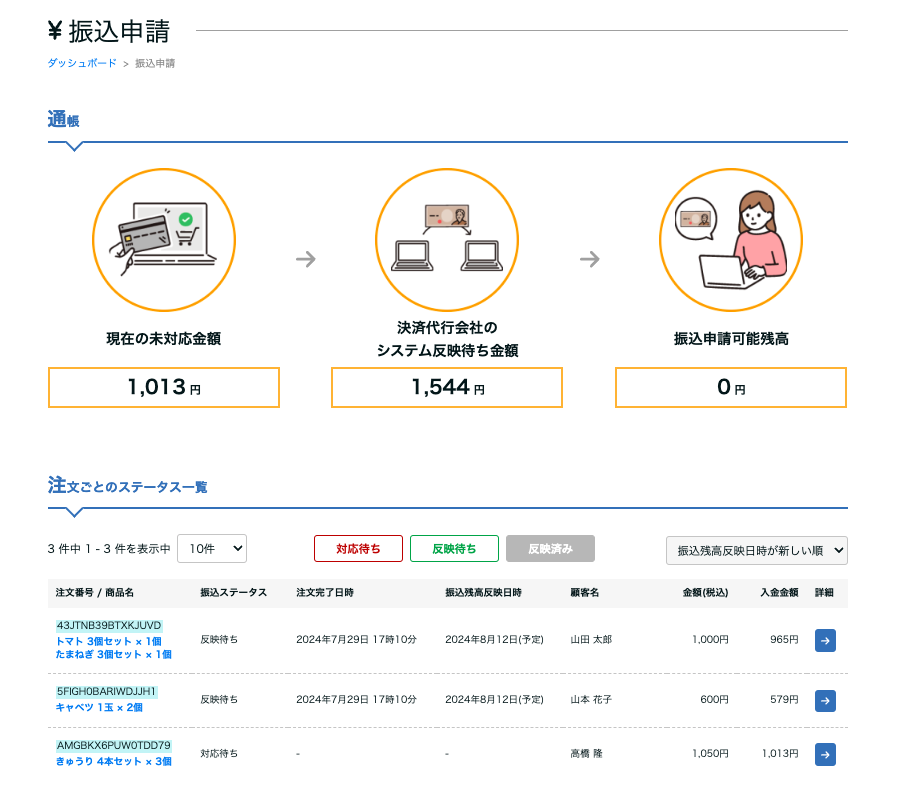Viewport: 905px width, 807px height.
Task: Click the payment agency two-laptops illustration
Action: coord(447,240)
